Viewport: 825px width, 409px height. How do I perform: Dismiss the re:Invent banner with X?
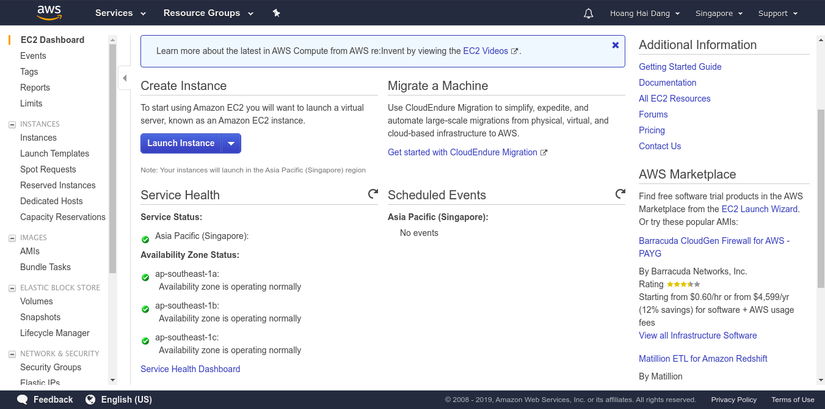tap(615, 45)
